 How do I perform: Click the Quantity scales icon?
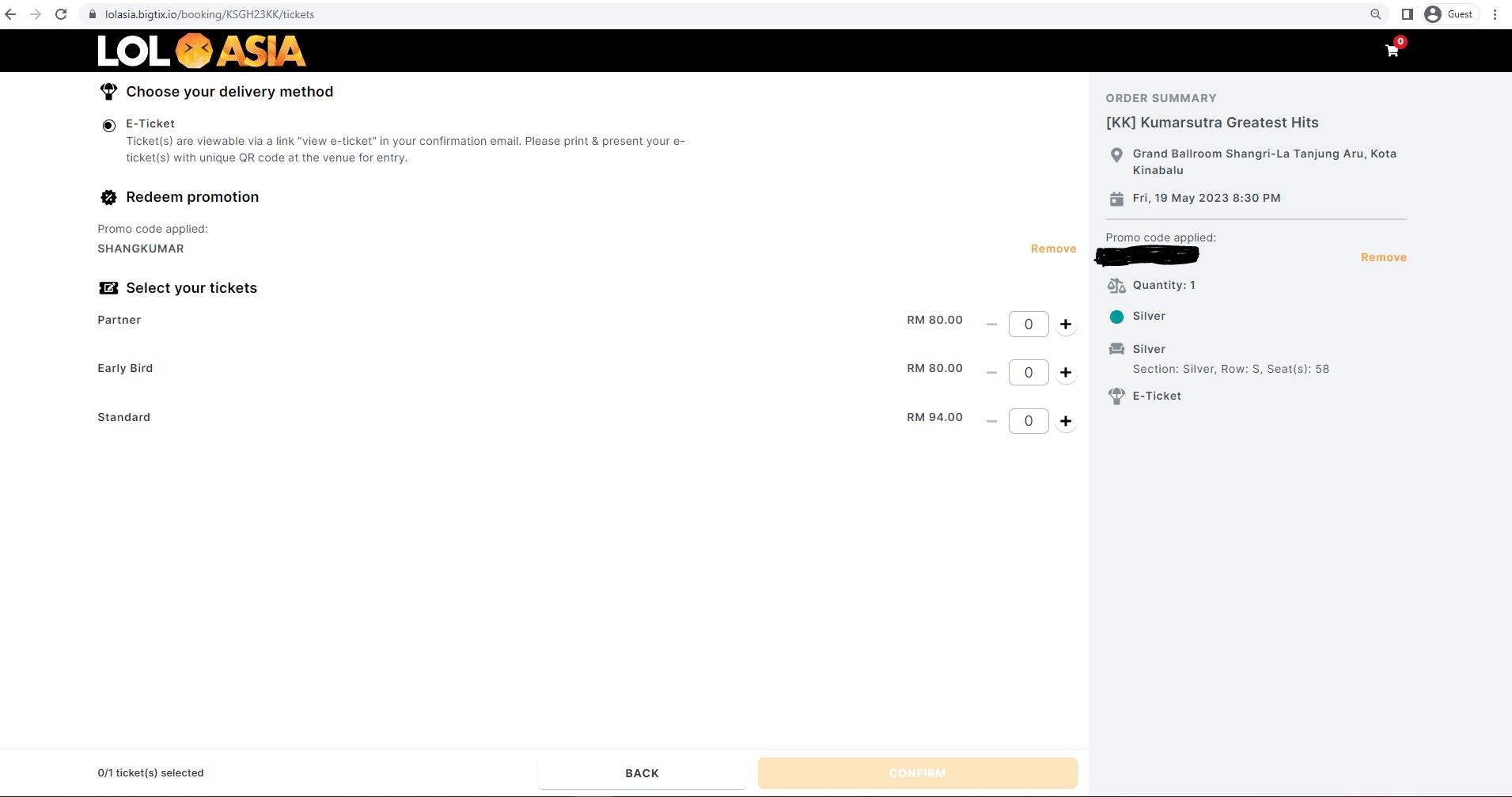(1116, 286)
